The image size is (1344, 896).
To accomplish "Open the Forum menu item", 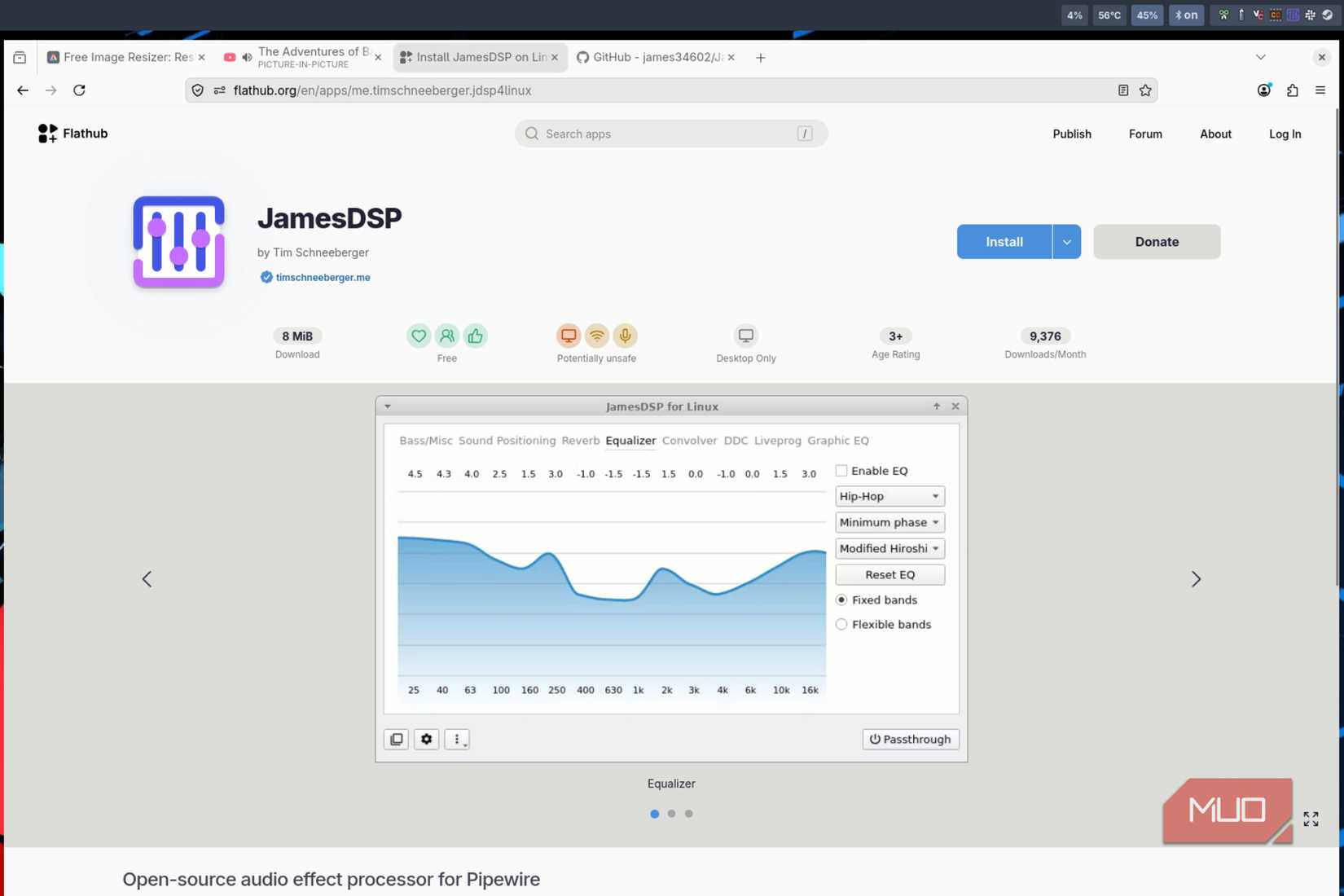I will point(1144,134).
